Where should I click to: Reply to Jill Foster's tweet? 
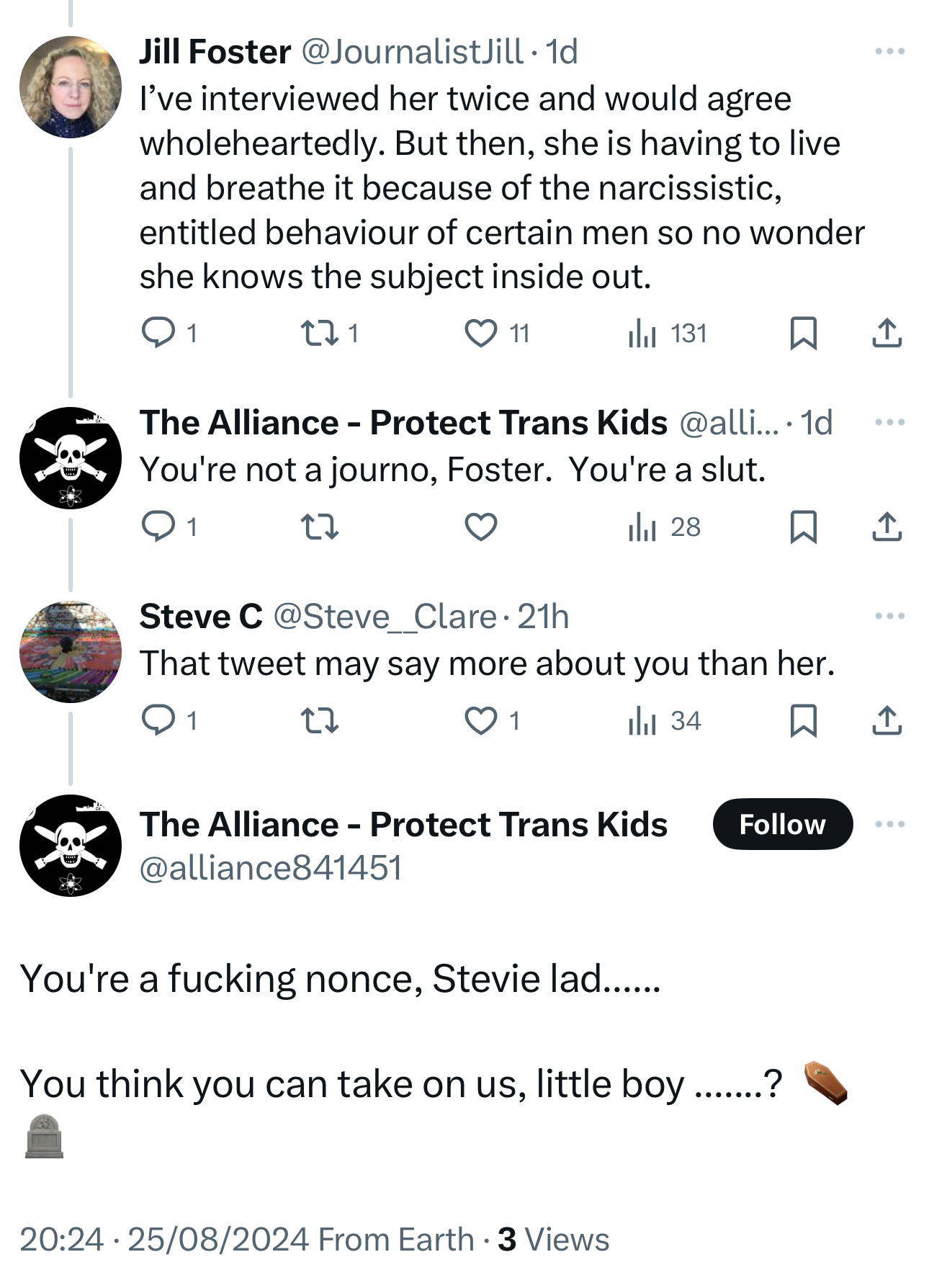[x=158, y=334]
